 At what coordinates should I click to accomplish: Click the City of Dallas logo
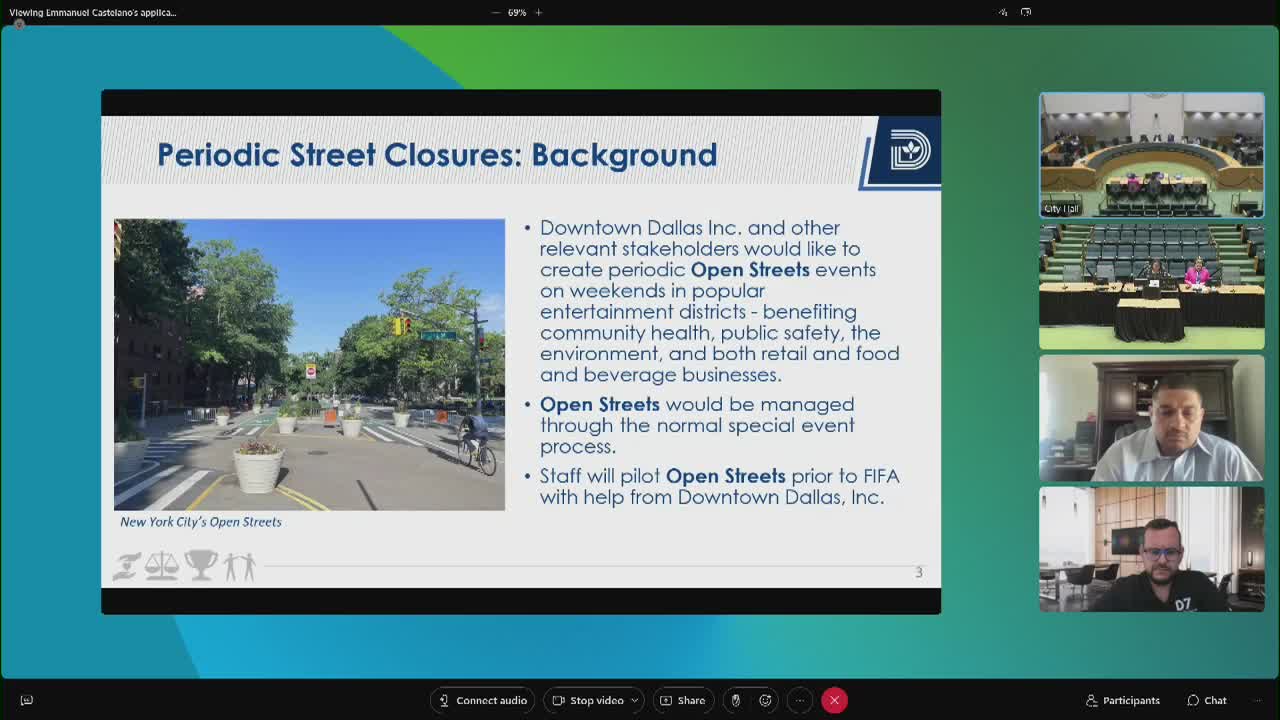(x=909, y=151)
